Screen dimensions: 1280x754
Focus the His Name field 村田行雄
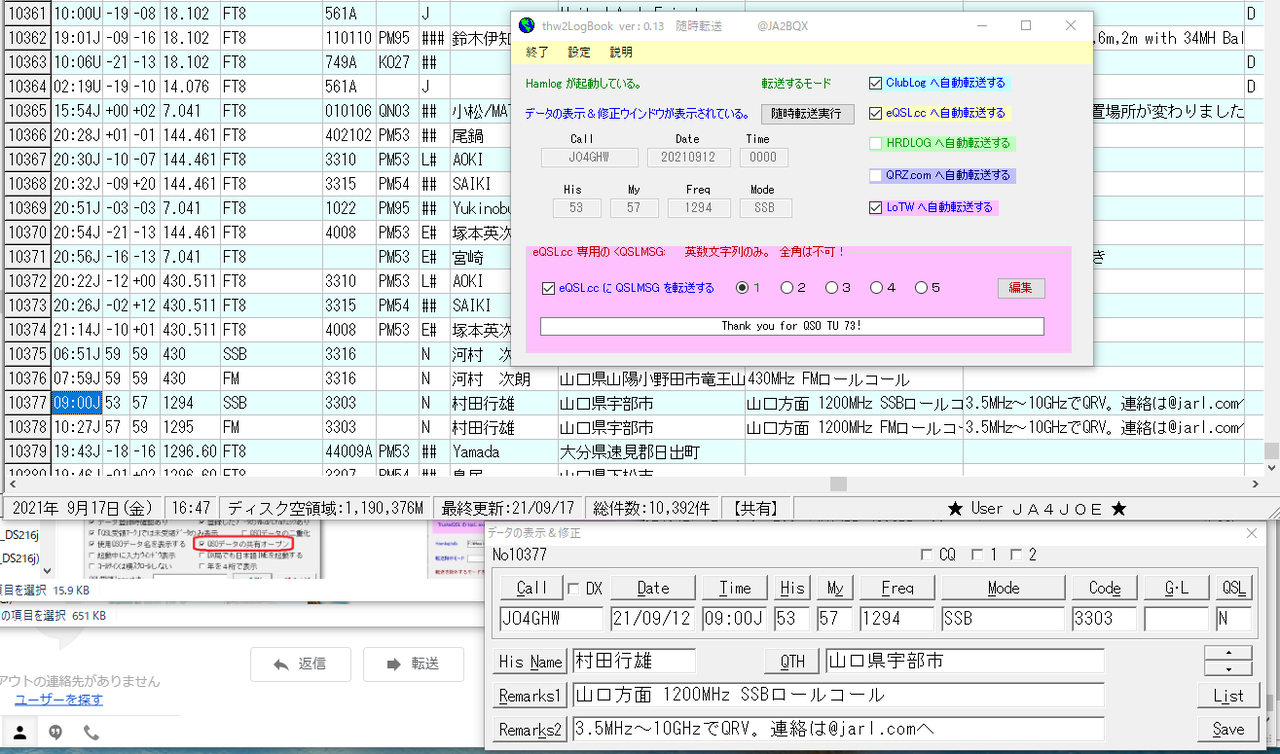coord(634,661)
